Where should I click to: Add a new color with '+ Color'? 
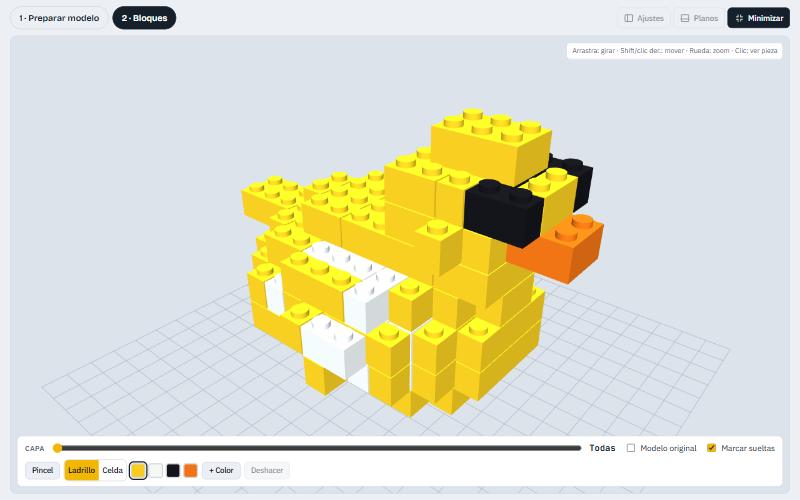point(221,470)
